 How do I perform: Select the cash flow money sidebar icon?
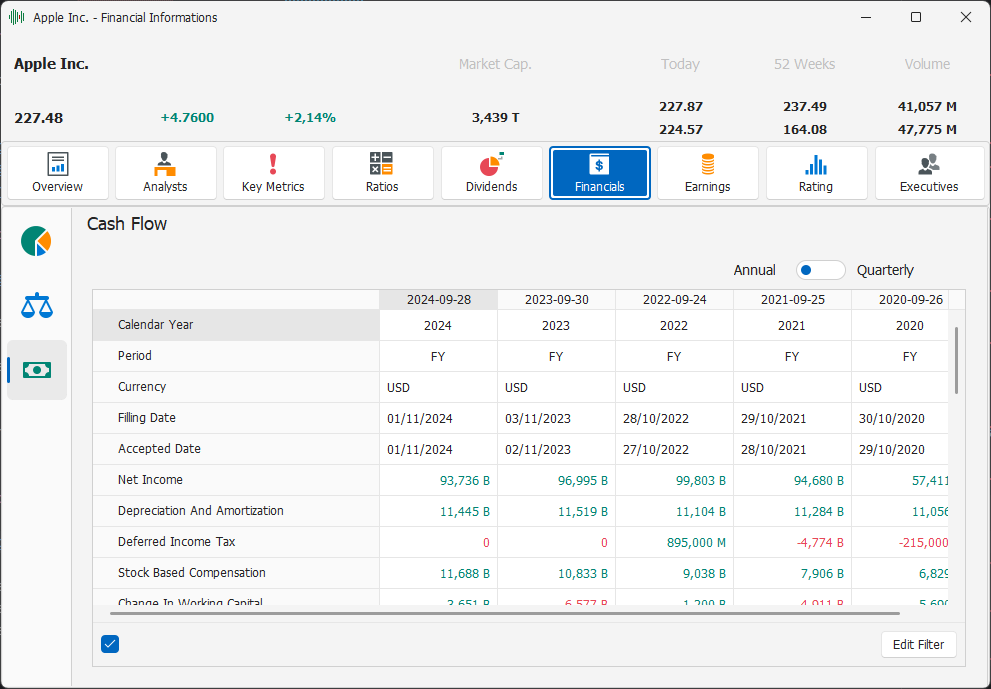pyautogui.click(x=37, y=370)
